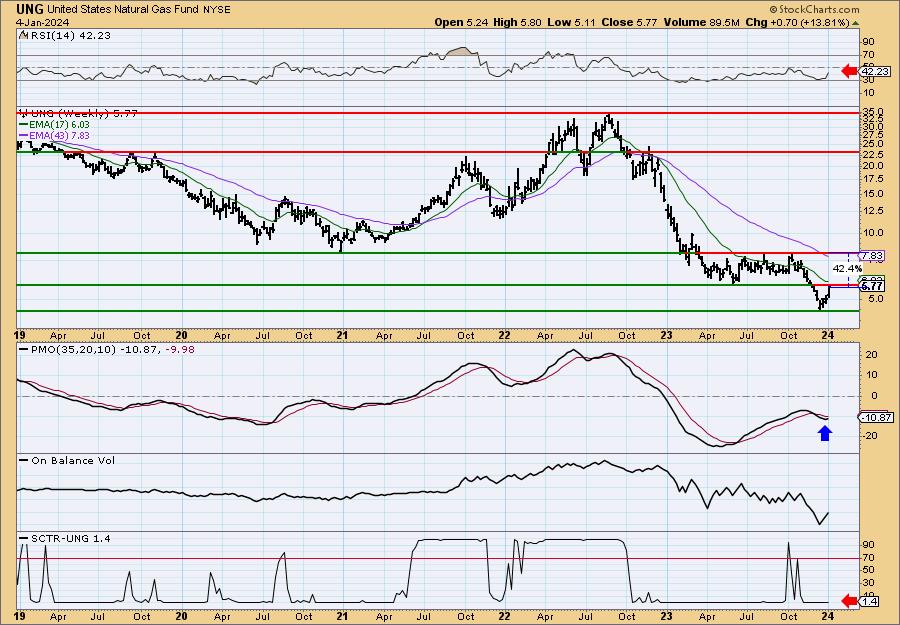The image size is (900, 625).
Task: Click the UNG (Weekly) price legend
Action: [78, 114]
